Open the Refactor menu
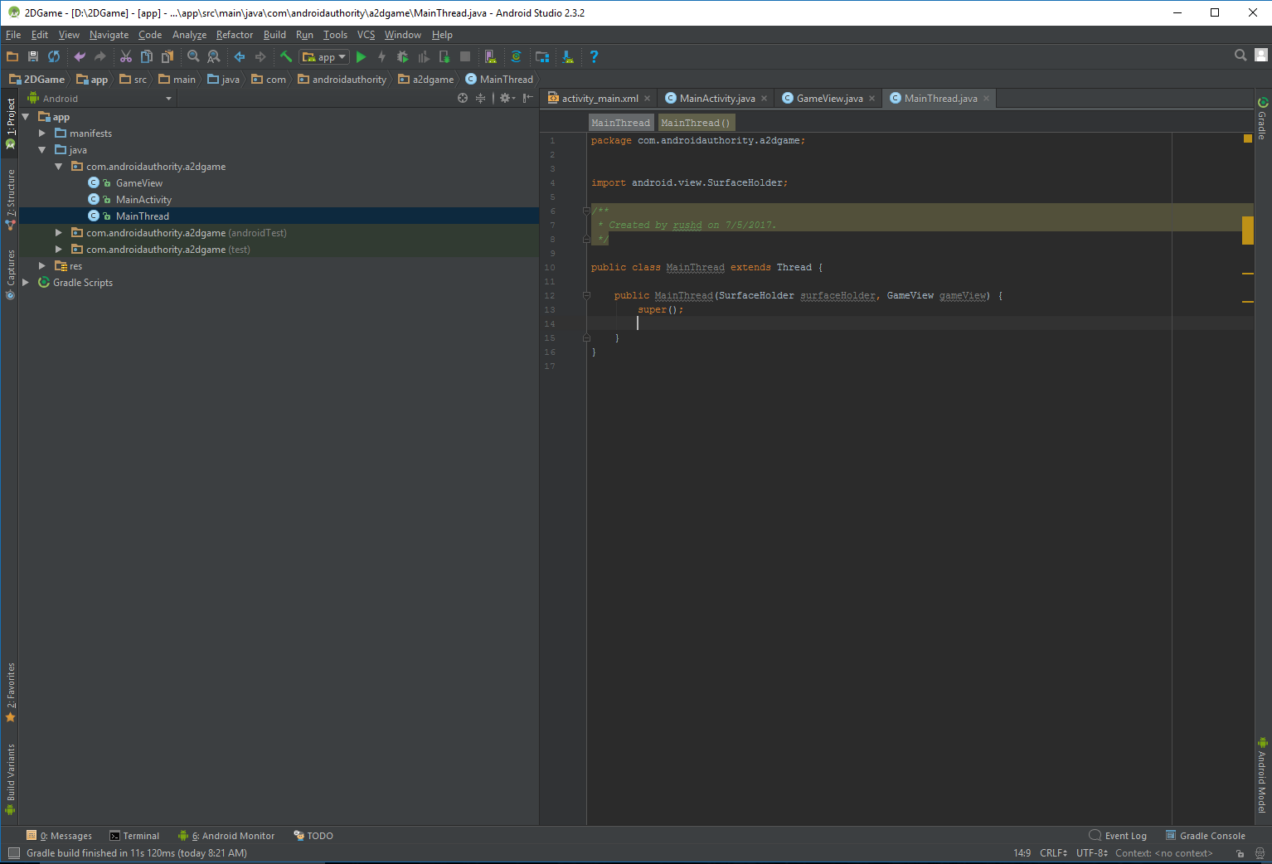Screen dimensions: 1272x864 (x=234, y=35)
